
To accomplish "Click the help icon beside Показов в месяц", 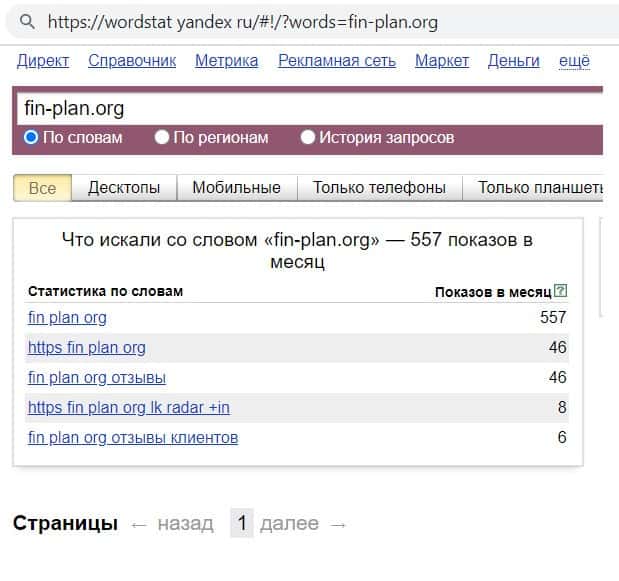I will 560,292.
